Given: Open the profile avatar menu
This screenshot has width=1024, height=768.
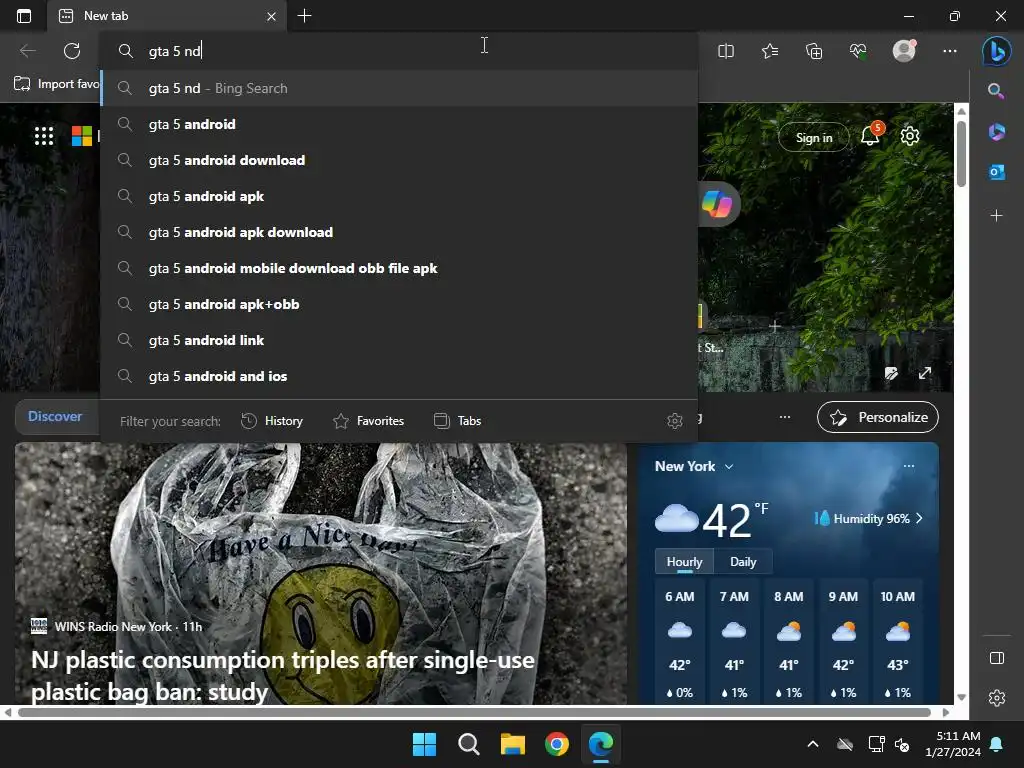Looking at the screenshot, I should (904, 50).
